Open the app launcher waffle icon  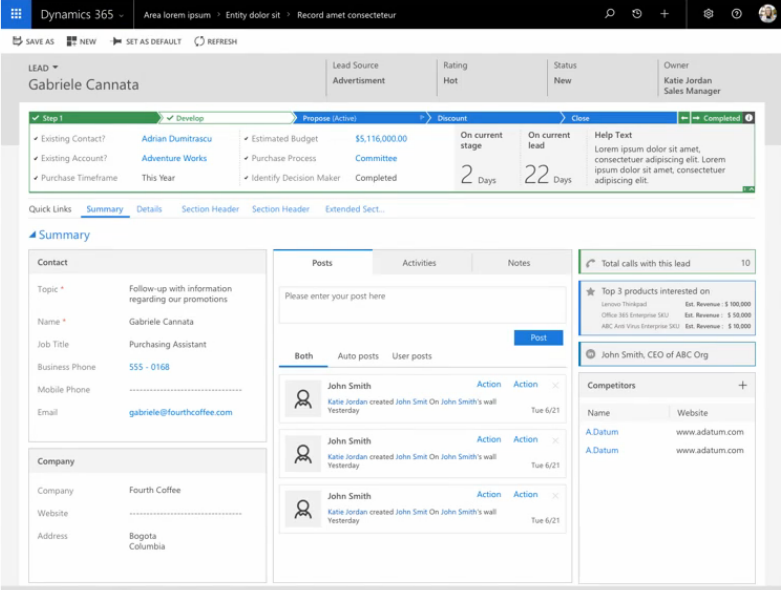pos(16,14)
